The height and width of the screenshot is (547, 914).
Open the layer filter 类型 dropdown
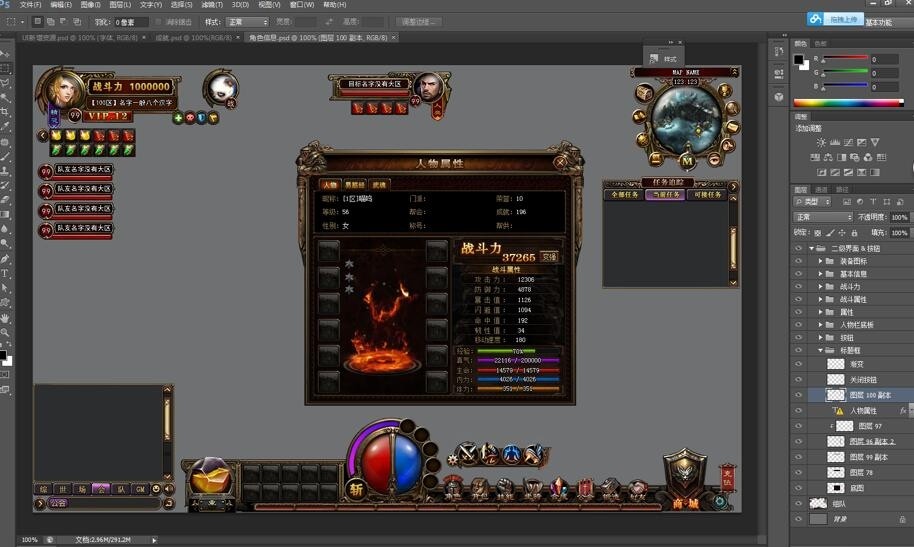[x=813, y=202]
